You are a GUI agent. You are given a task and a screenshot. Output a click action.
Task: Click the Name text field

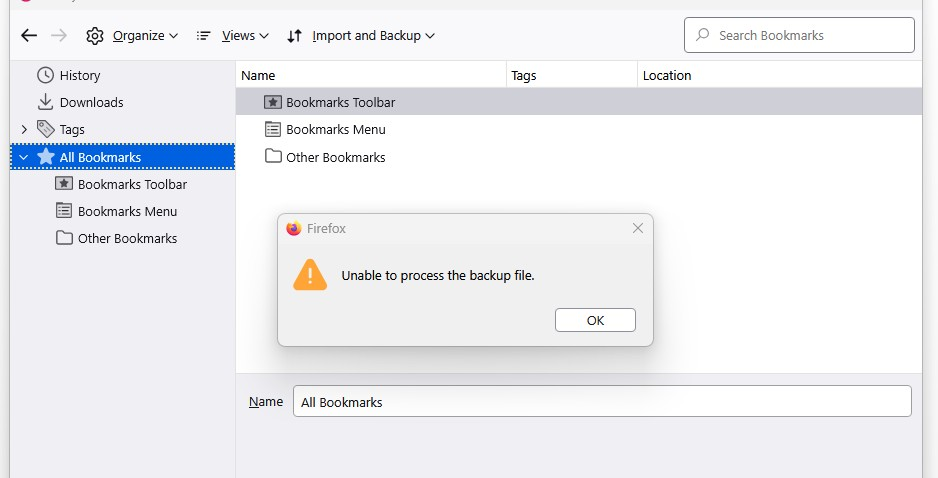(602, 402)
